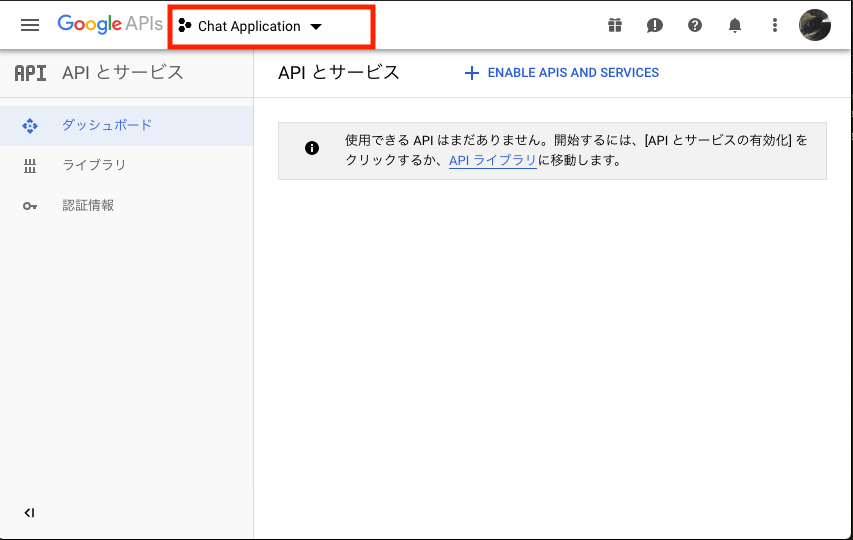Click the project hexagon dots icon
853x540 pixels.
tap(185, 26)
